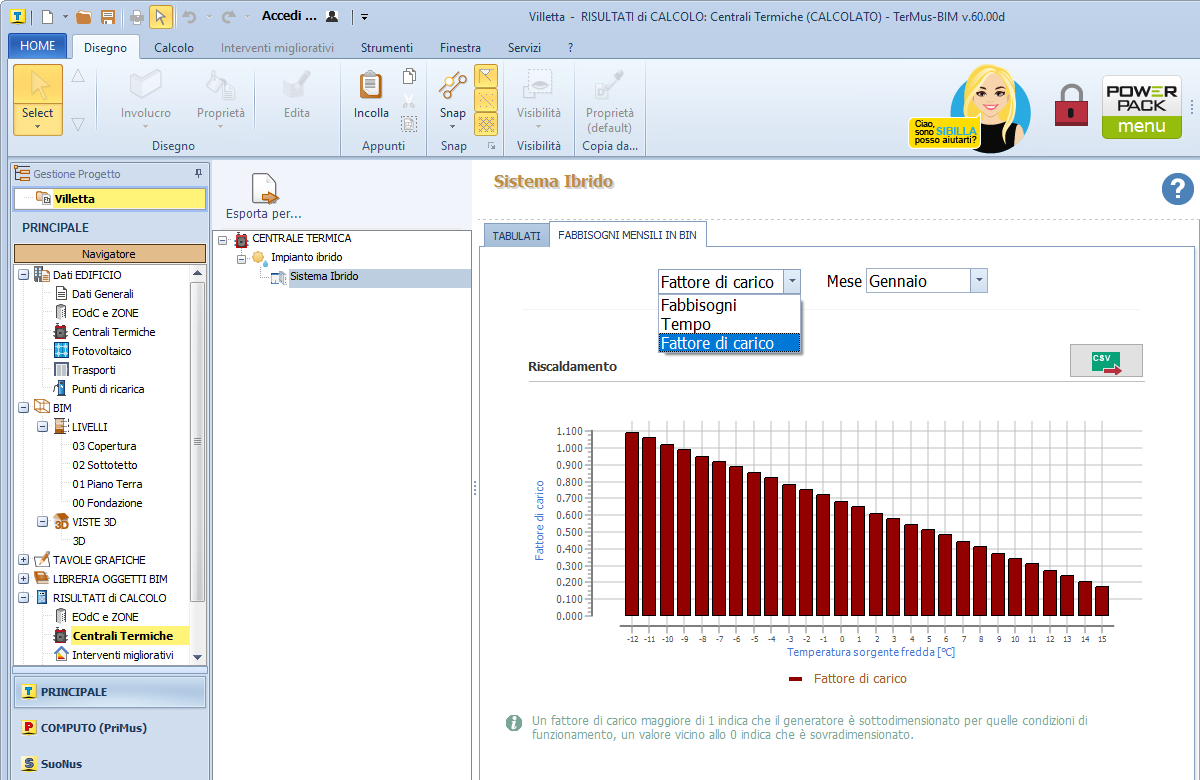This screenshot has height=780, width=1200.
Task: Toggle the Snap tool
Action: 453,88
